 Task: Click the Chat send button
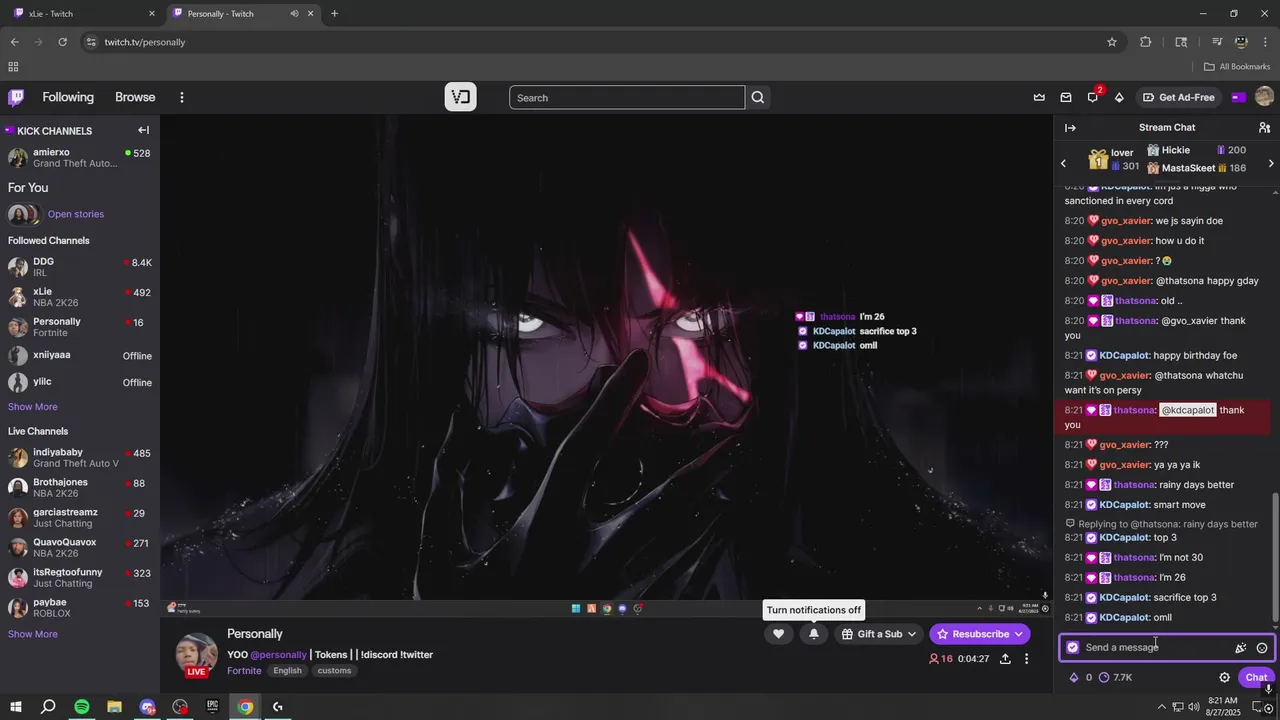1256,677
